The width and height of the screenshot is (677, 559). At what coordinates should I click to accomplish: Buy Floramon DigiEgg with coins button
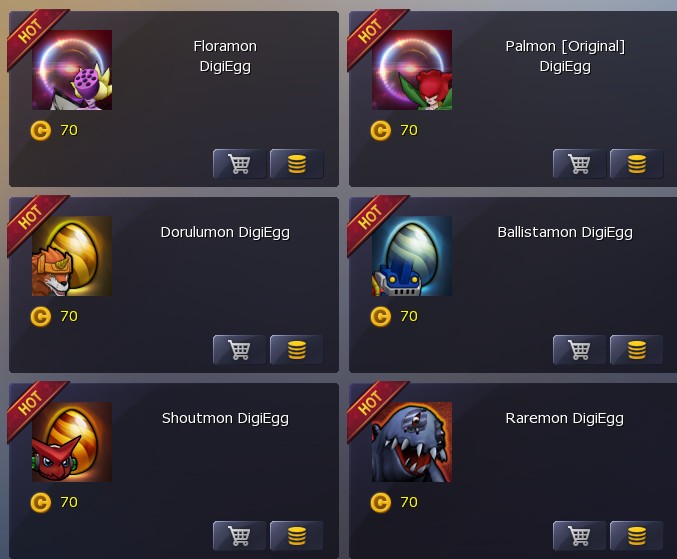tap(297, 164)
